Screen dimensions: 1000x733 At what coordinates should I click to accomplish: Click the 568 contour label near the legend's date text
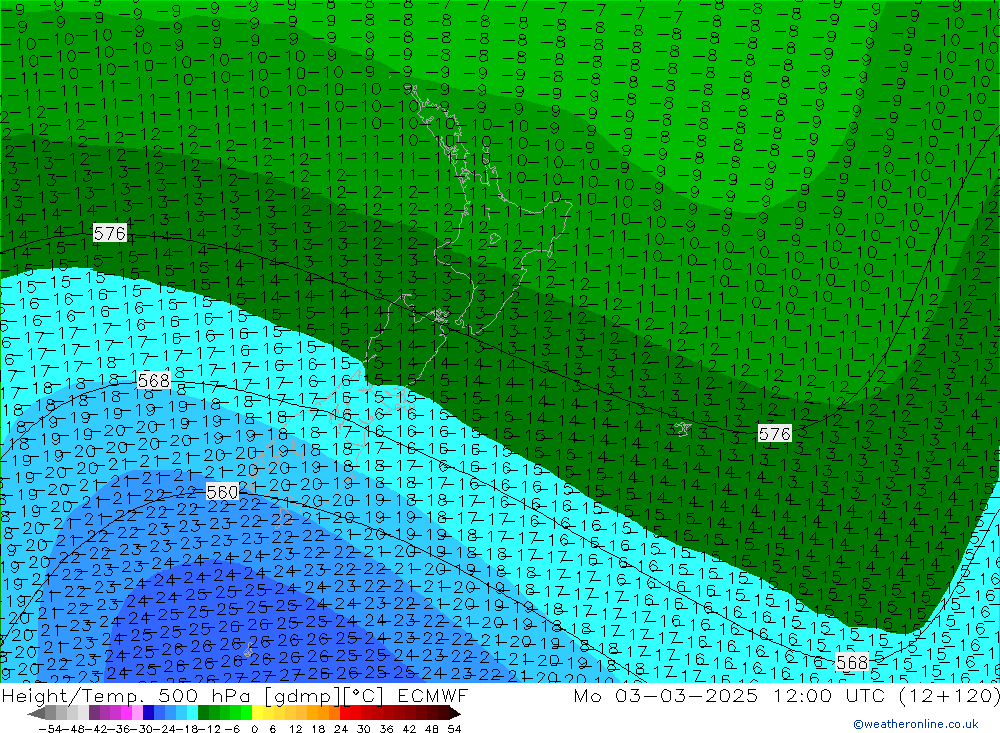pyautogui.click(x=852, y=663)
